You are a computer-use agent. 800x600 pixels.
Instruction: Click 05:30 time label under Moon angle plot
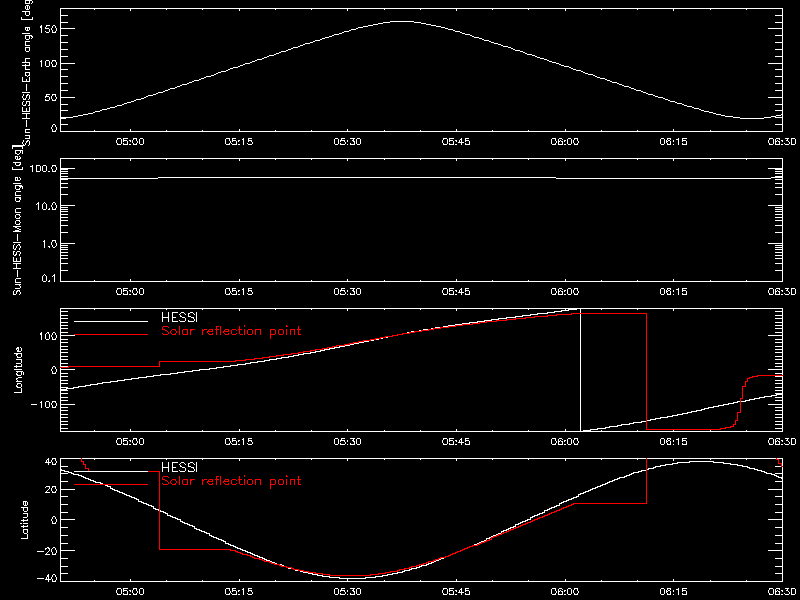coord(347,292)
